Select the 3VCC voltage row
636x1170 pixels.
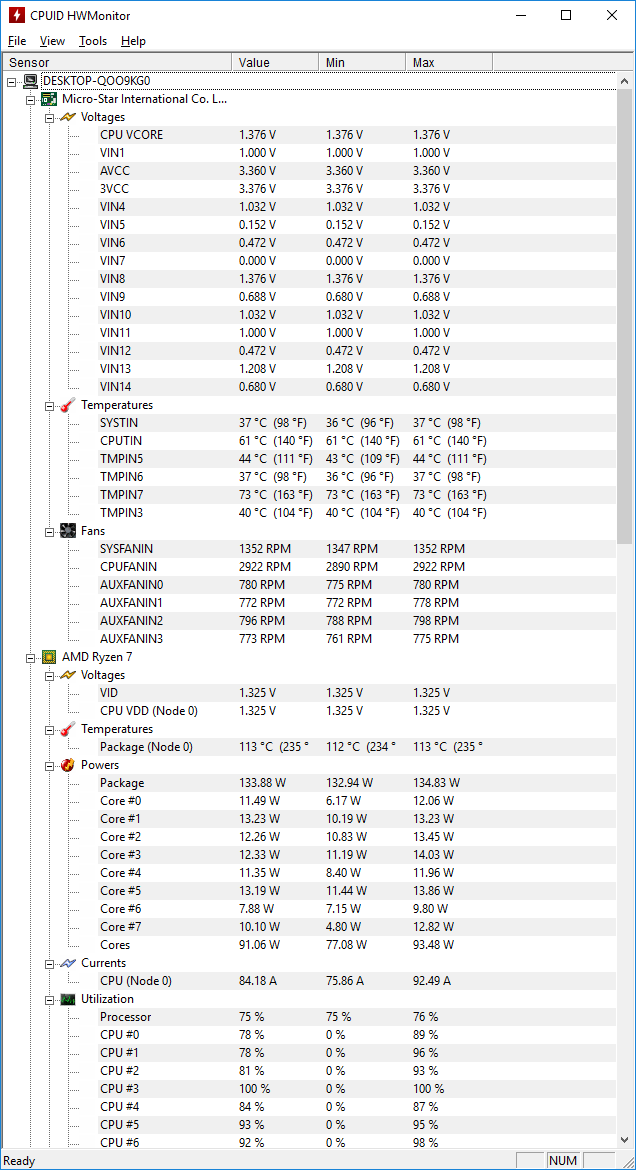(357, 189)
